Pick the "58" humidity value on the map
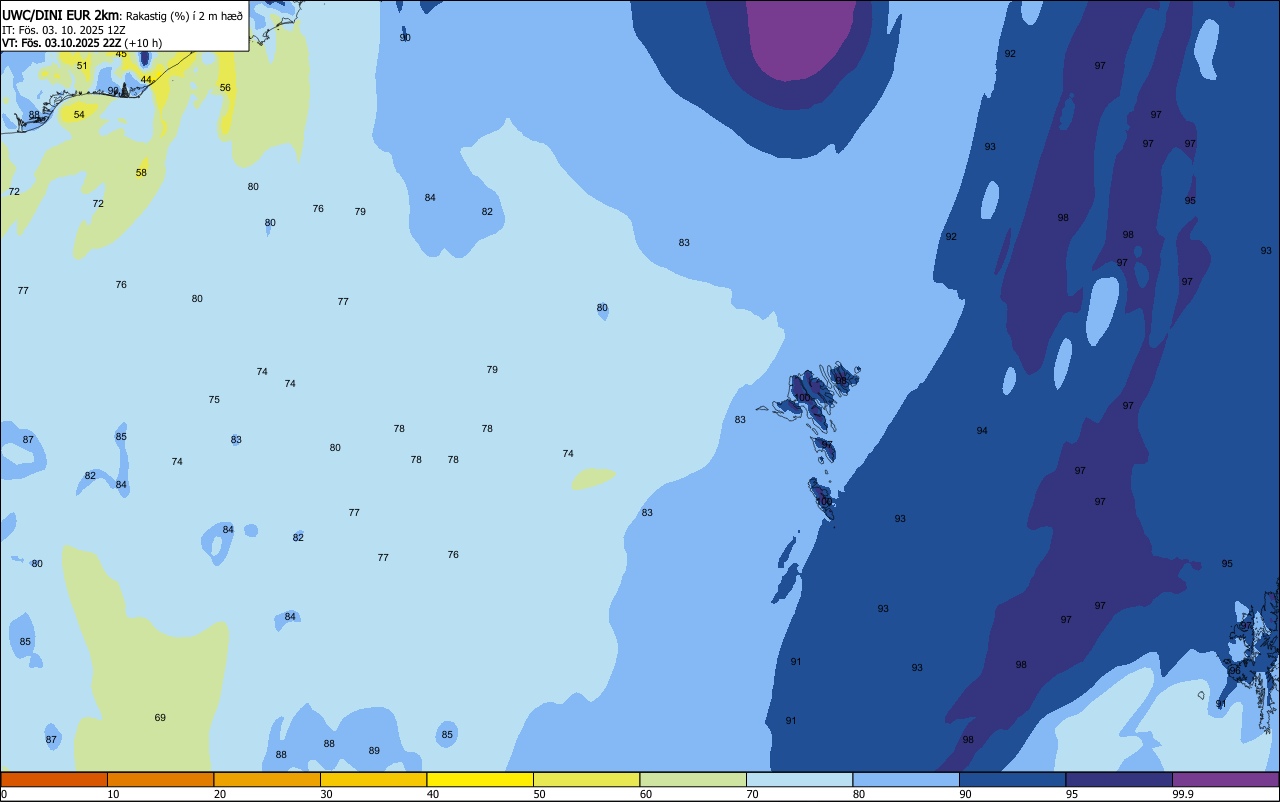Viewport: 1280px width, 802px height. click(x=141, y=173)
